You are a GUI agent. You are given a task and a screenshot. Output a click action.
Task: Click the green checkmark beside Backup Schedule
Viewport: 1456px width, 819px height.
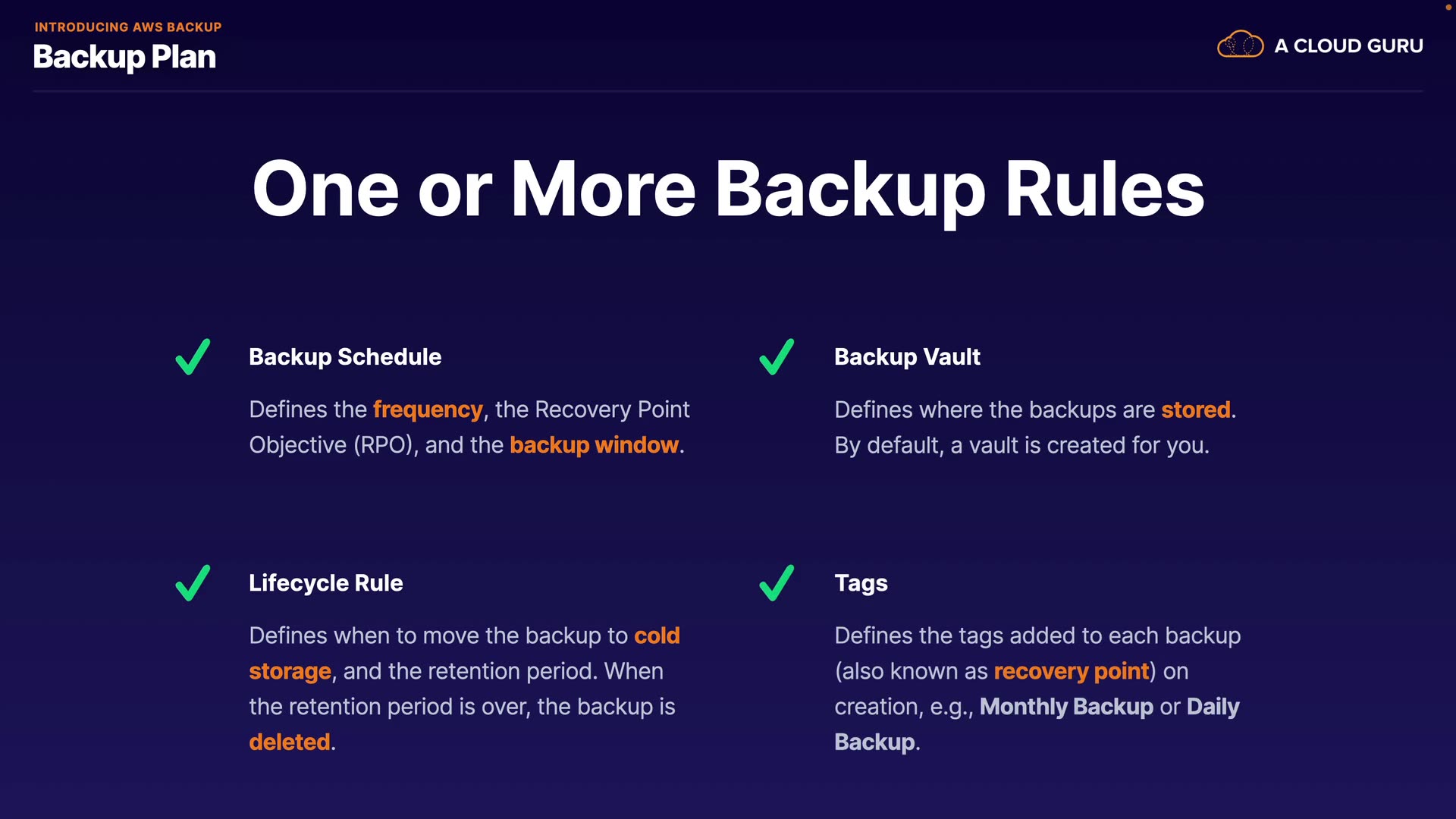193,356
